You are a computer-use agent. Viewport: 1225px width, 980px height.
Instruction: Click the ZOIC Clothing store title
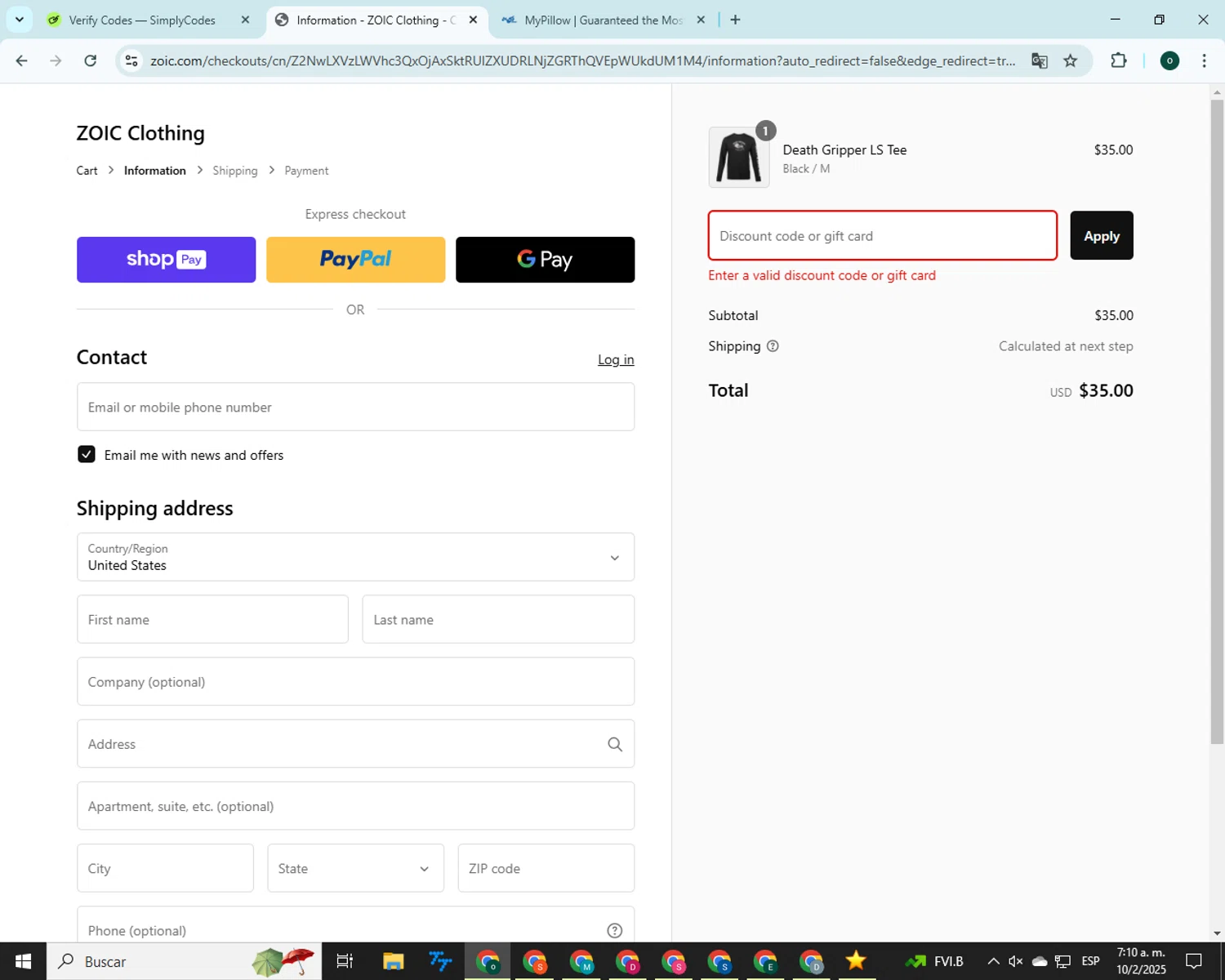140,133
